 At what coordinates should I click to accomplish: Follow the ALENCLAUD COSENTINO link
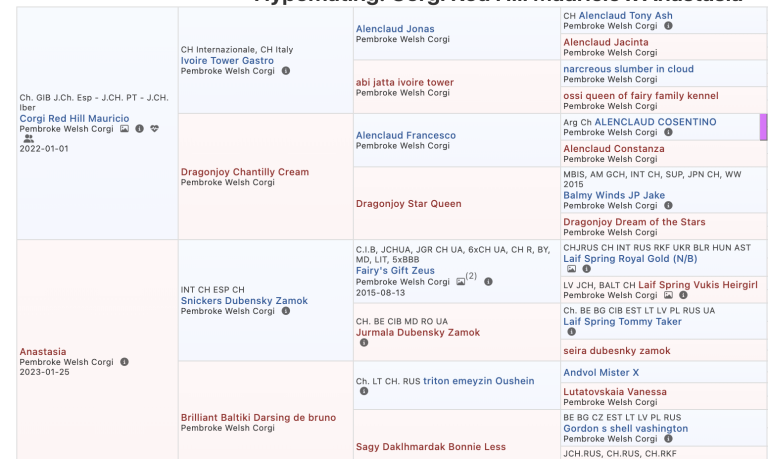(x=655, y=122)
